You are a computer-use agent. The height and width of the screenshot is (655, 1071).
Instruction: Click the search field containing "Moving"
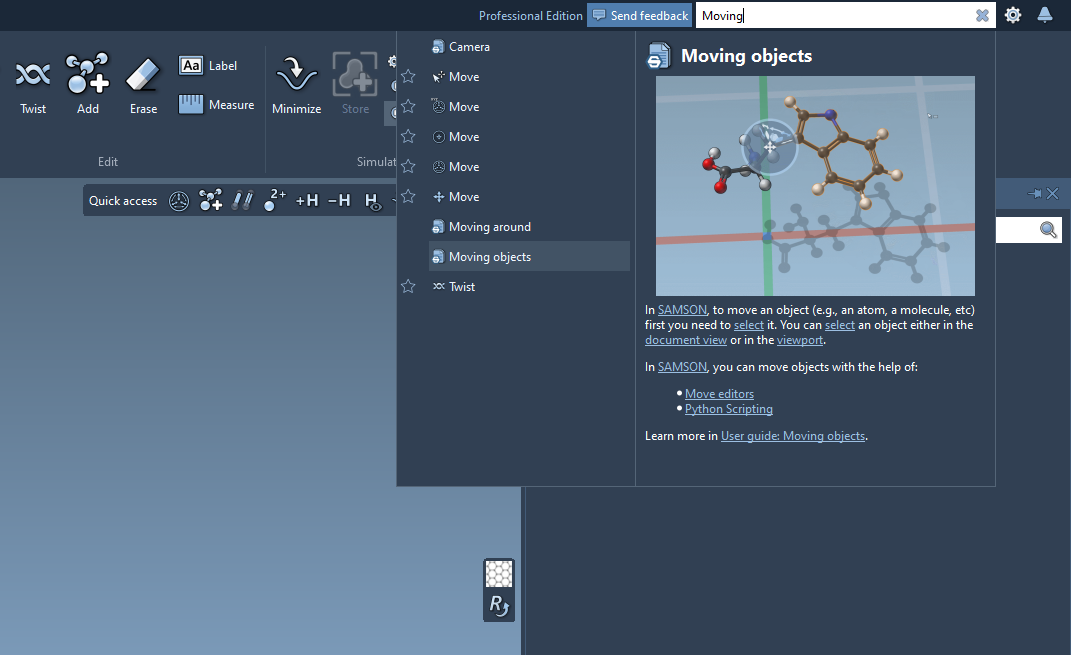pos(835,15)
